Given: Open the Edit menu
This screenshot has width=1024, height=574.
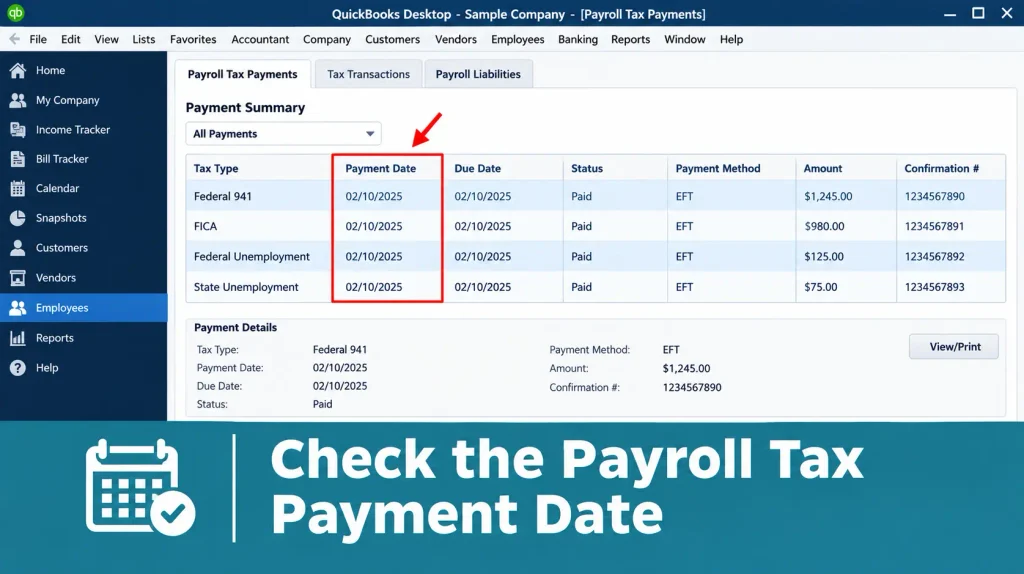Looking at the screenshot, I should click(x=71, y=39).
